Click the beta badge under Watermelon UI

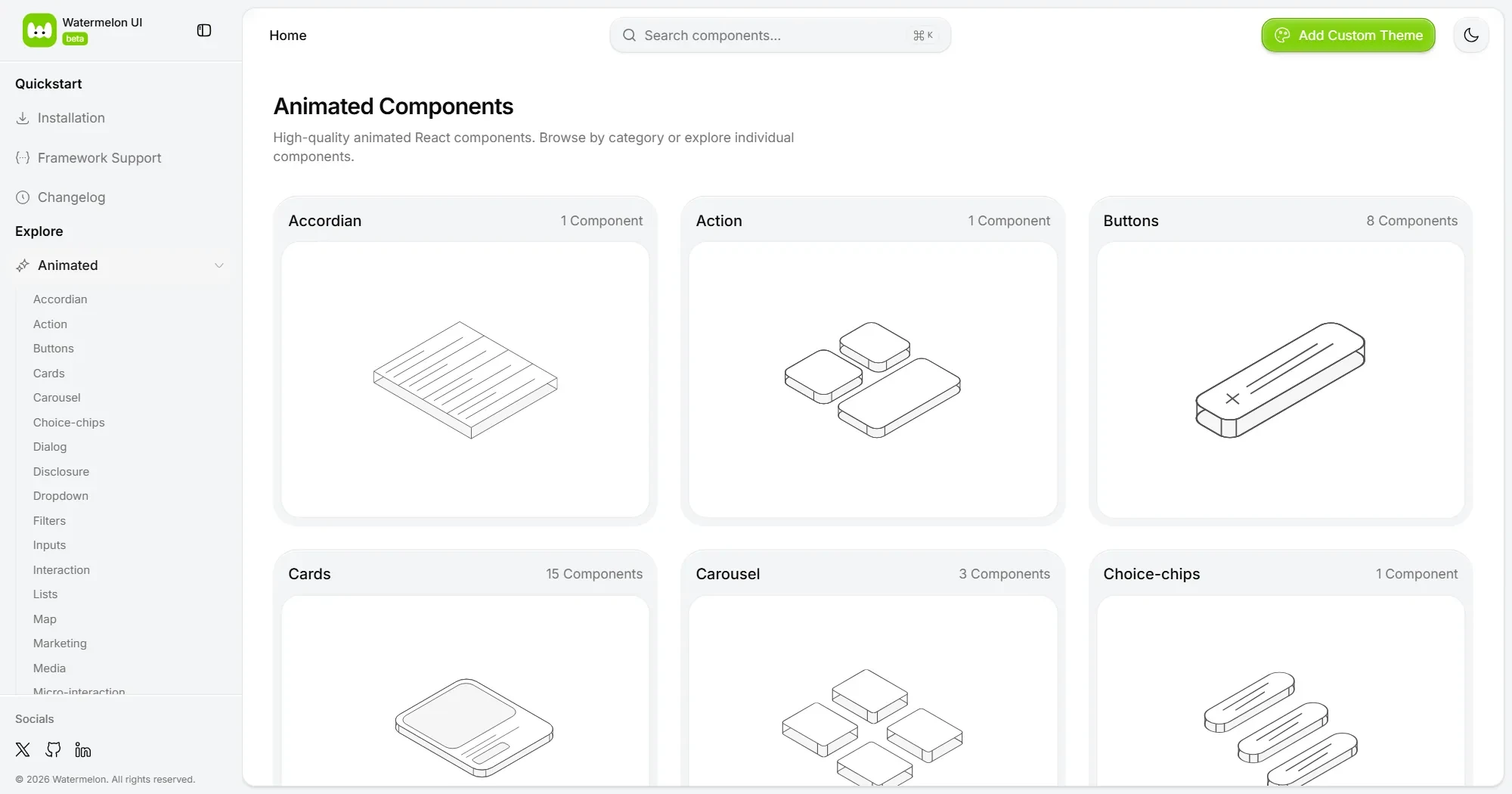(x=75, y=39)
